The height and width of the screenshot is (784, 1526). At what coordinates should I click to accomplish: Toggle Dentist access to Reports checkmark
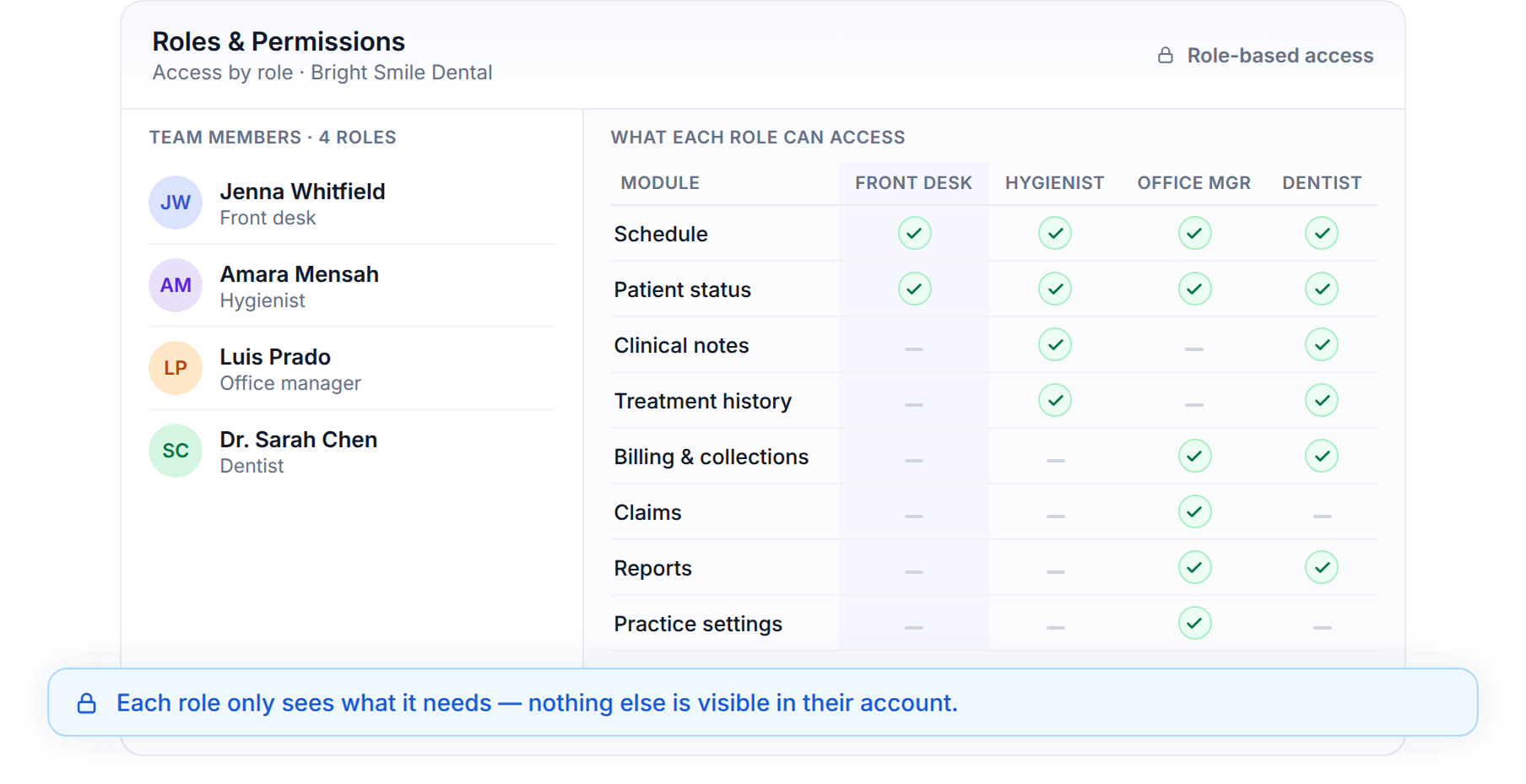(1322, 567)
